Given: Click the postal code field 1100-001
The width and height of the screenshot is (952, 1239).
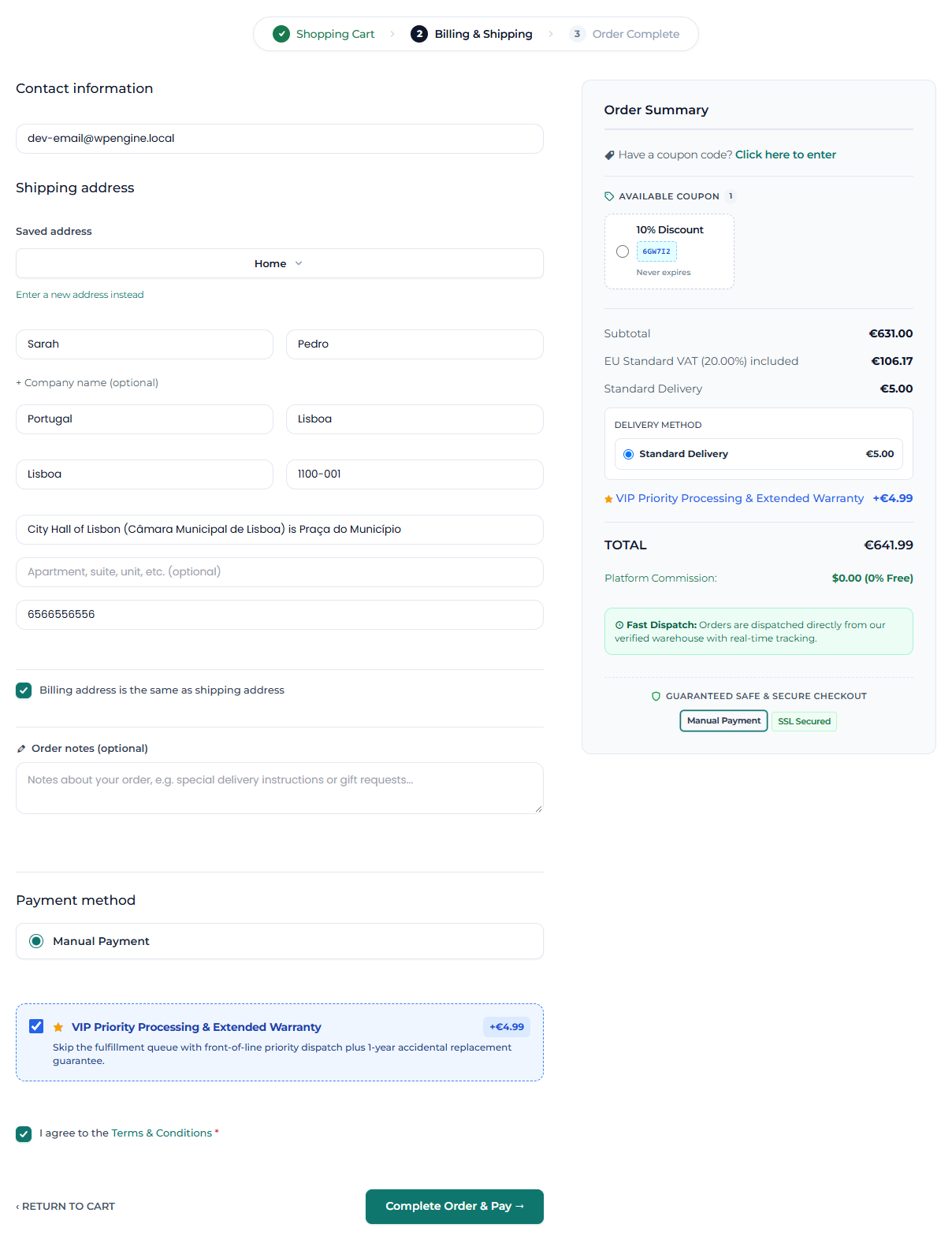Looking at the screenshot, I should [x=415, y=474].
